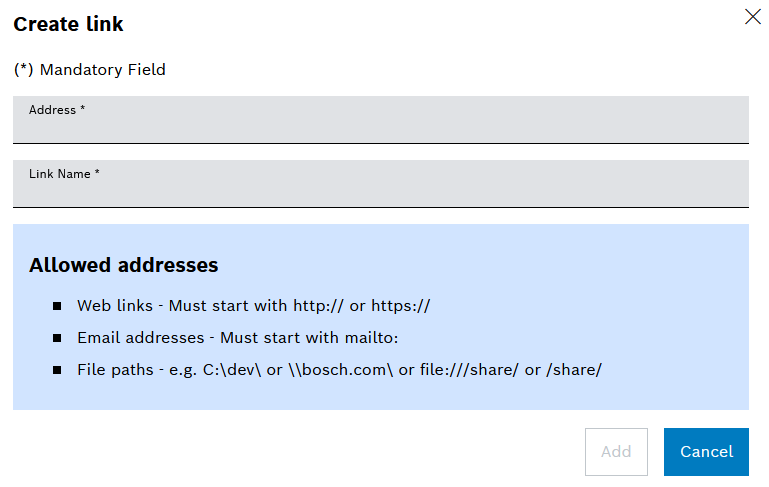Click the square bullet before File paths
Image resolution: width=769 pixels, height=487 pixels.
pos(57,370)
